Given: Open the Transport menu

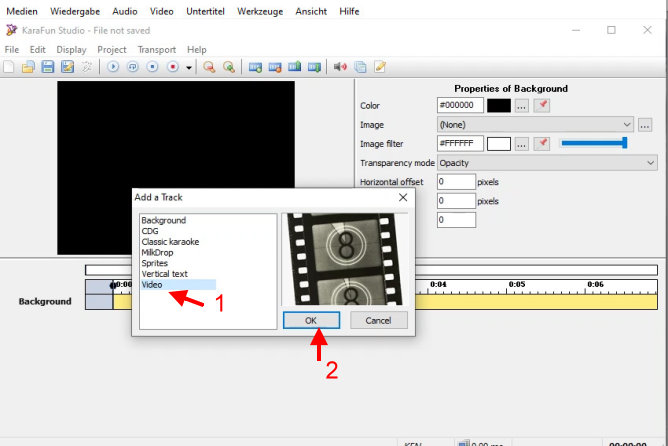Looking at the screenshot, I should [156, 49].
